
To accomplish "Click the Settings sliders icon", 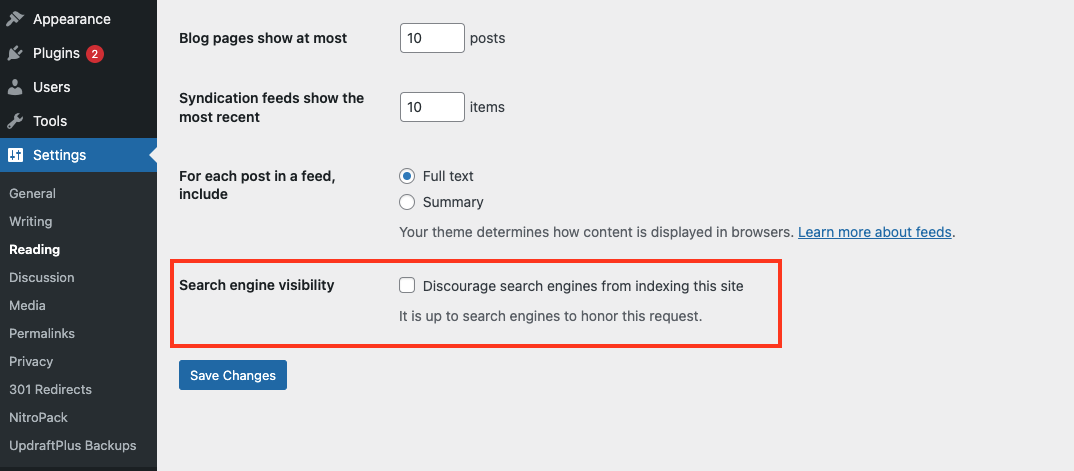I will (x=15, y=155).
